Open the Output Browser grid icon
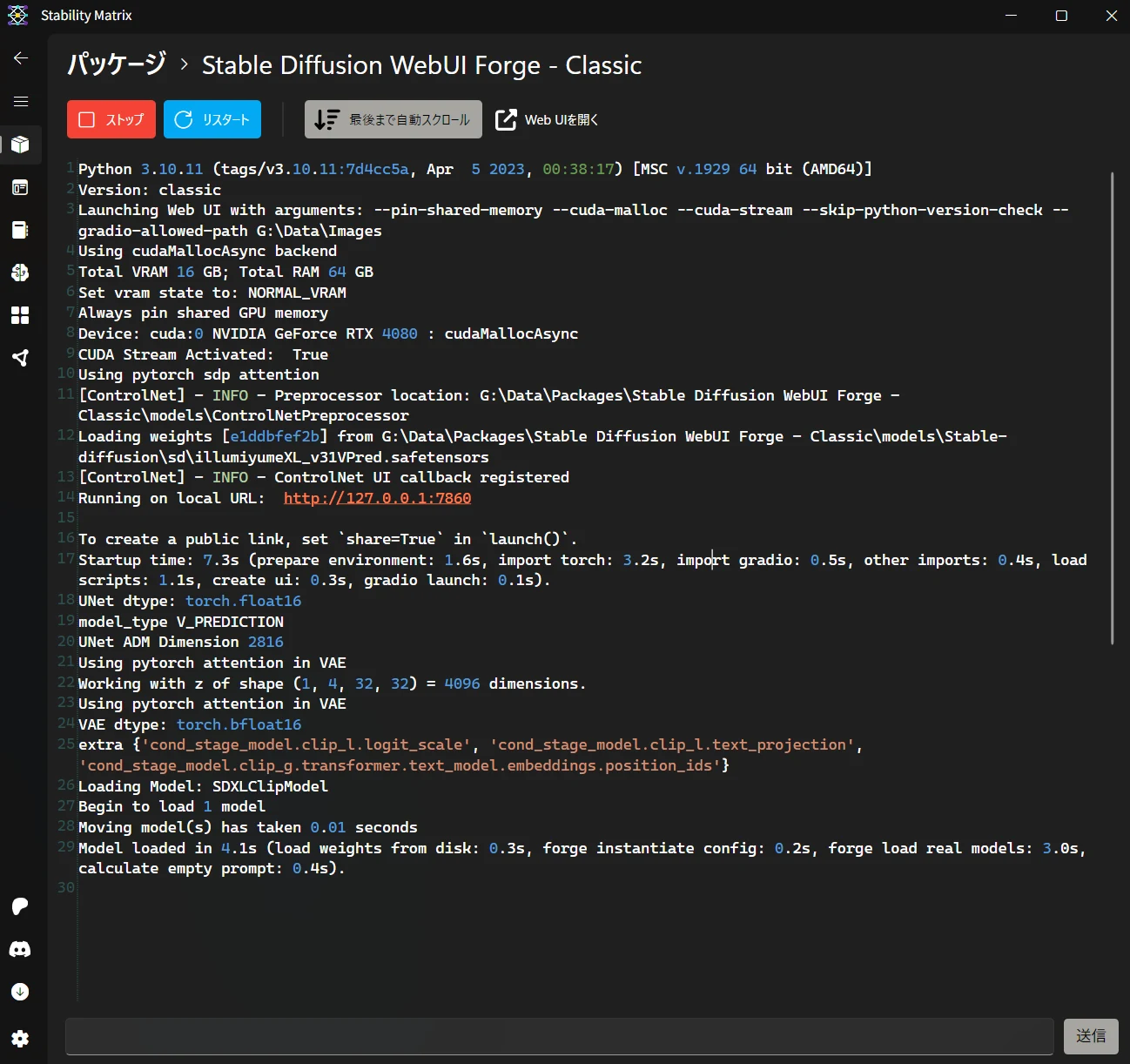Image resolution: width=1130 pixels, height=1064 pixels. (21, 315)
